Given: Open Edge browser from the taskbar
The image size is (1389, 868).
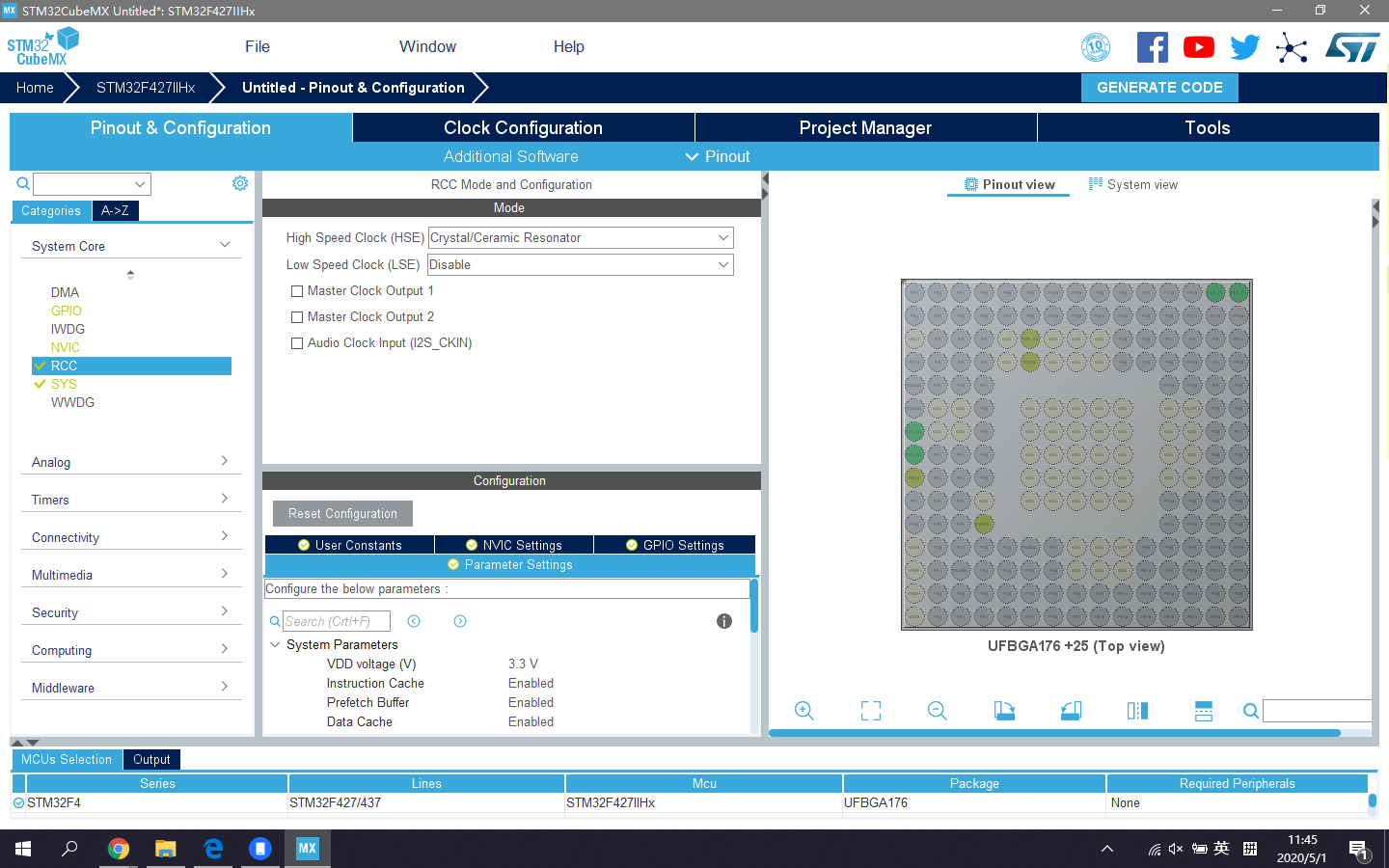Looking at the screenshot, I should pyautogui.click(x=213, y=849).
